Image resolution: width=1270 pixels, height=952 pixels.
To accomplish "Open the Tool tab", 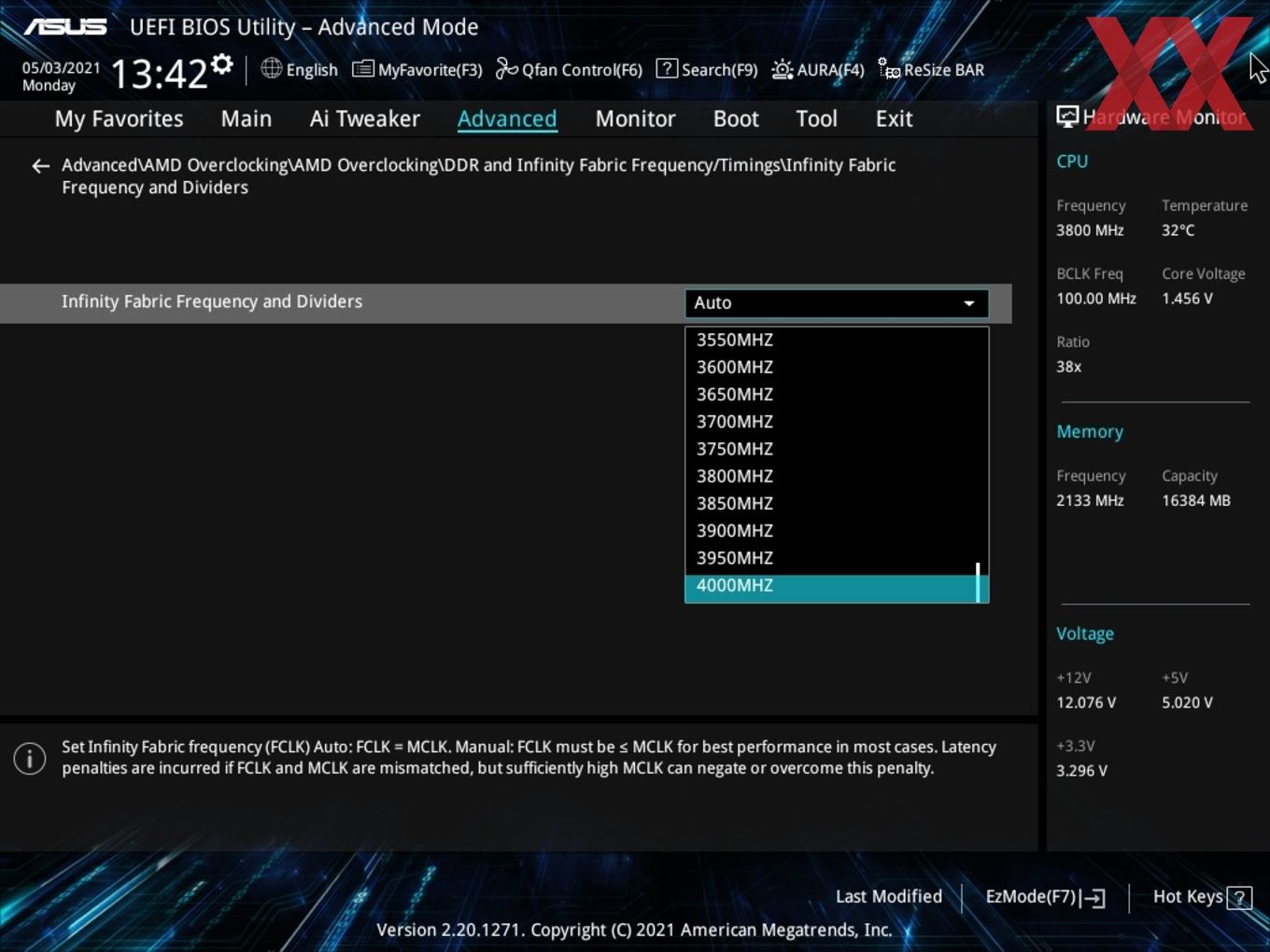I will 816,119.
